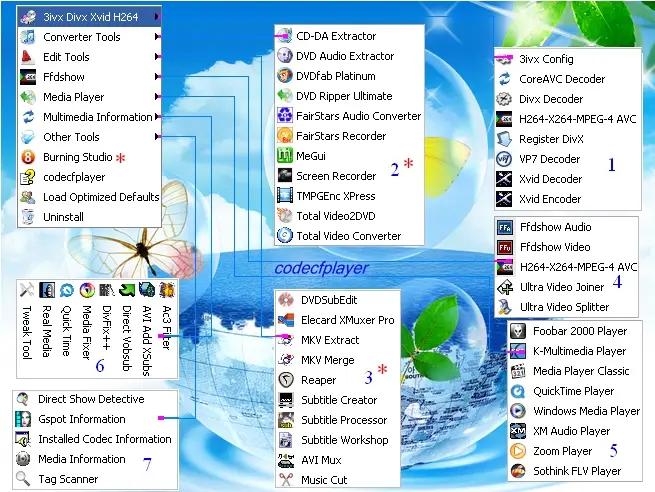Click the Music Cut scissors icon
This screenshot has height=492, width=655.
pos(286,479)
